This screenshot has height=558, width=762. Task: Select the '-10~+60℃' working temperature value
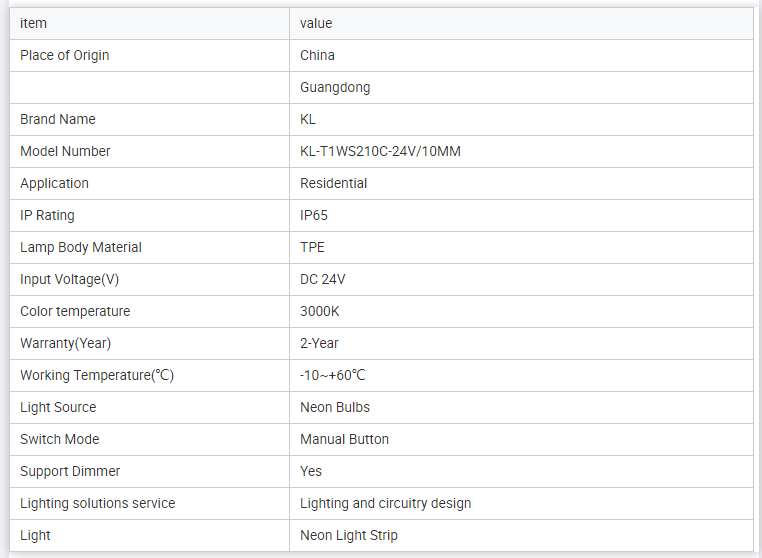pos(333,375)
